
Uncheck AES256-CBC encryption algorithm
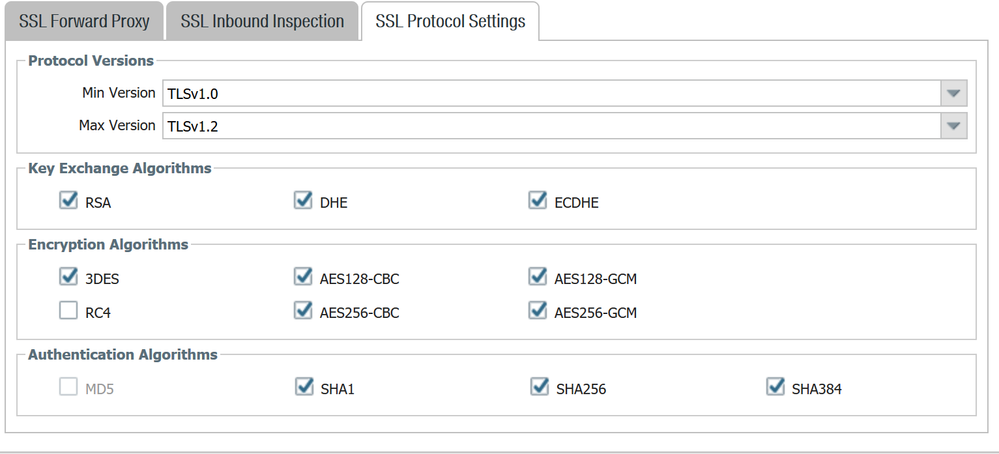click(x=304, y=311)
